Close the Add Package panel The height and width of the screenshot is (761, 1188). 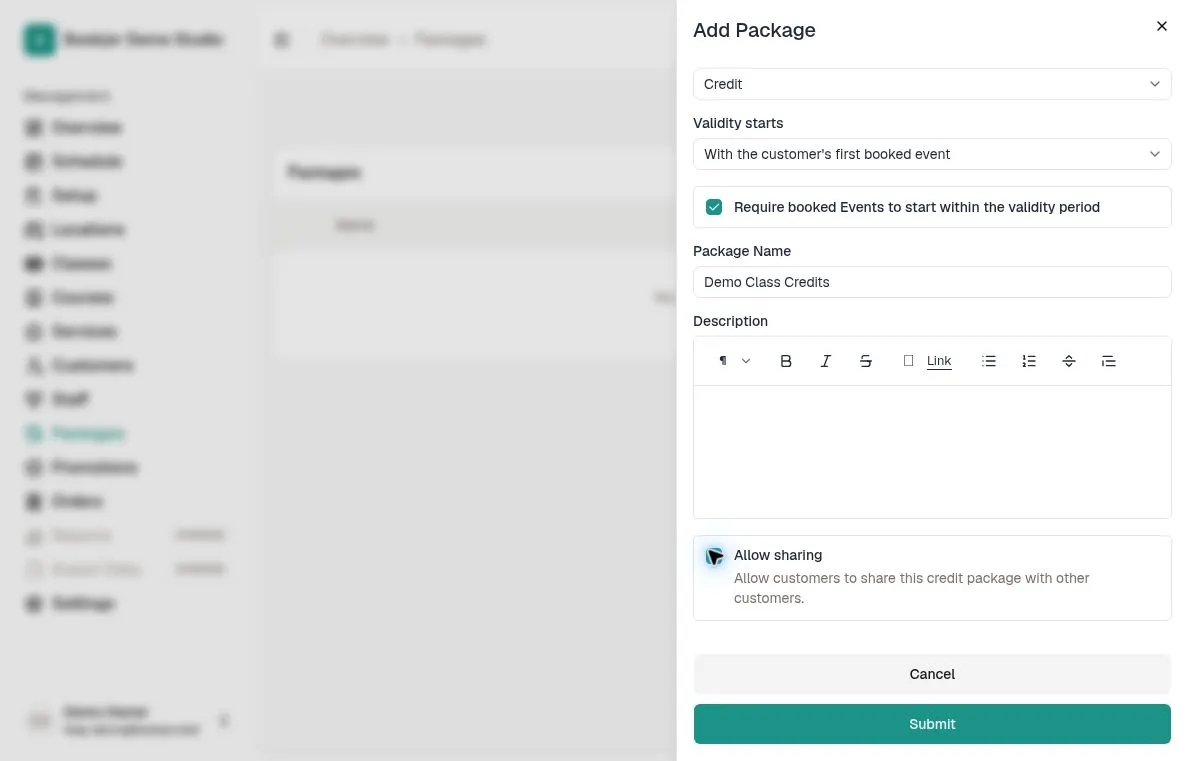pos(1161,27)
